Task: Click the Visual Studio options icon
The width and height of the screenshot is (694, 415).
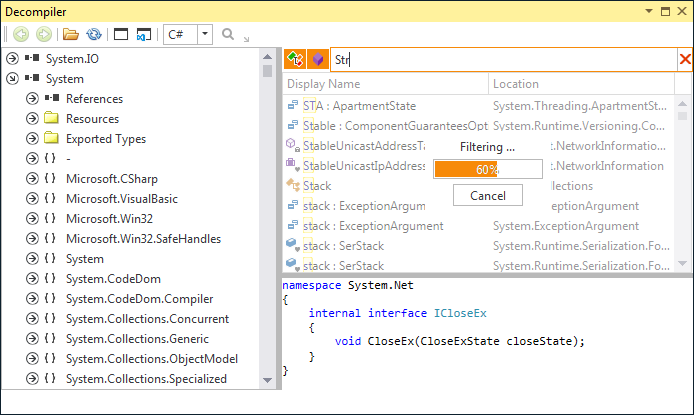Action: point(143,34)
